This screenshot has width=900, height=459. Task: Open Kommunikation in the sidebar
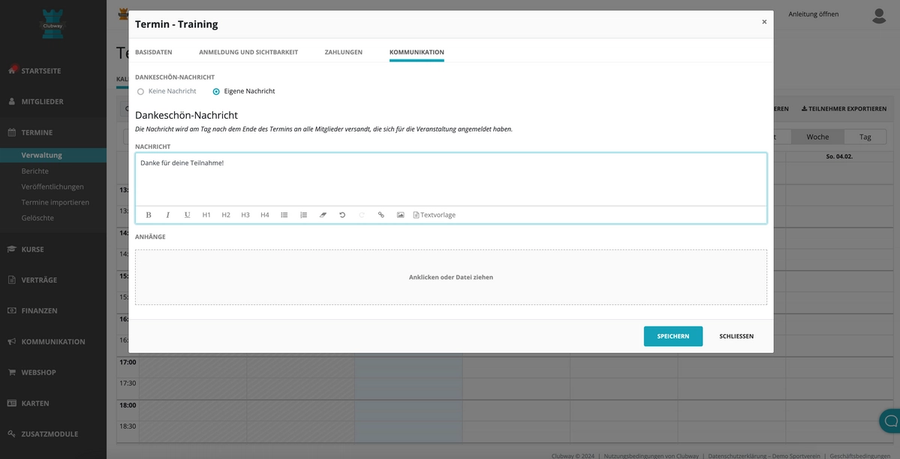[53, 342]
